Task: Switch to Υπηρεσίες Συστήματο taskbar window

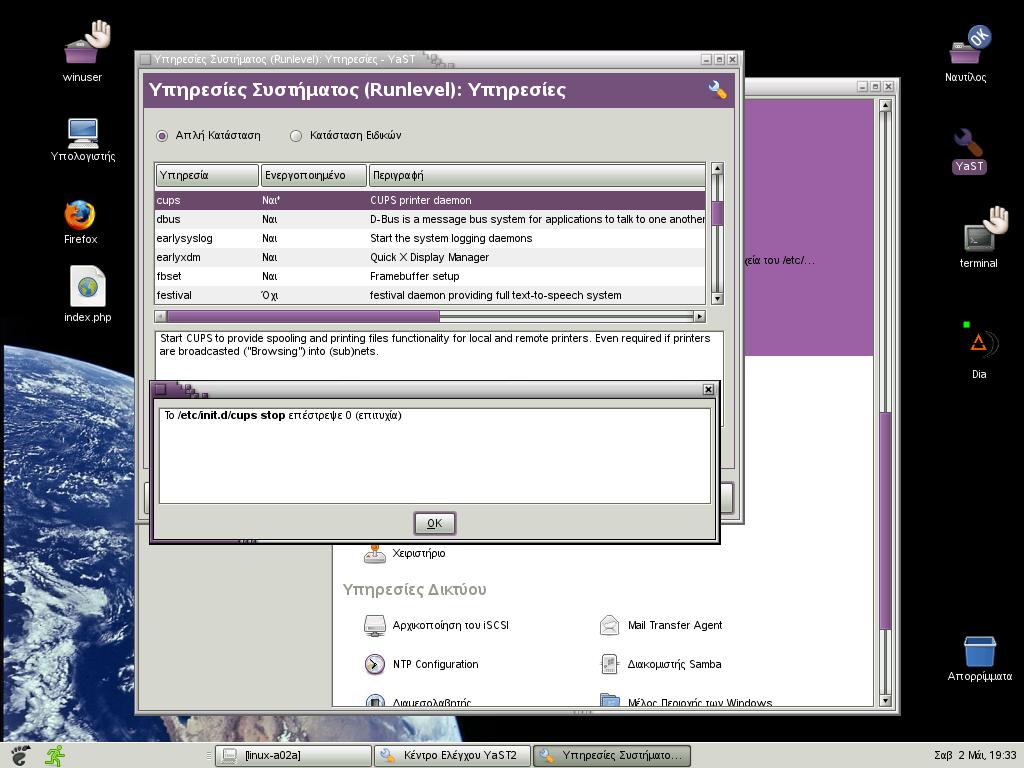Action: 612,756
